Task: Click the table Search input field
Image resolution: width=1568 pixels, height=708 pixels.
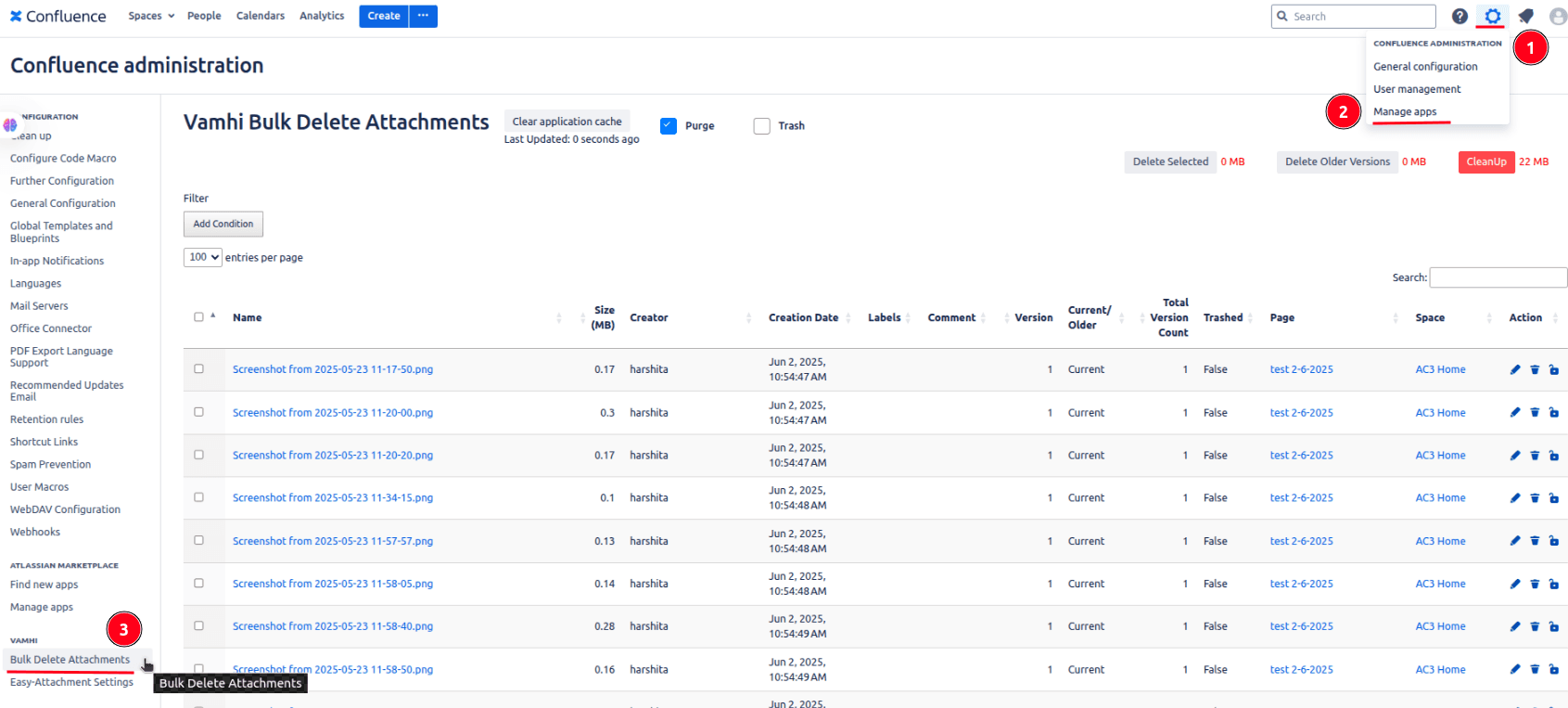Action: point(1498,277)
